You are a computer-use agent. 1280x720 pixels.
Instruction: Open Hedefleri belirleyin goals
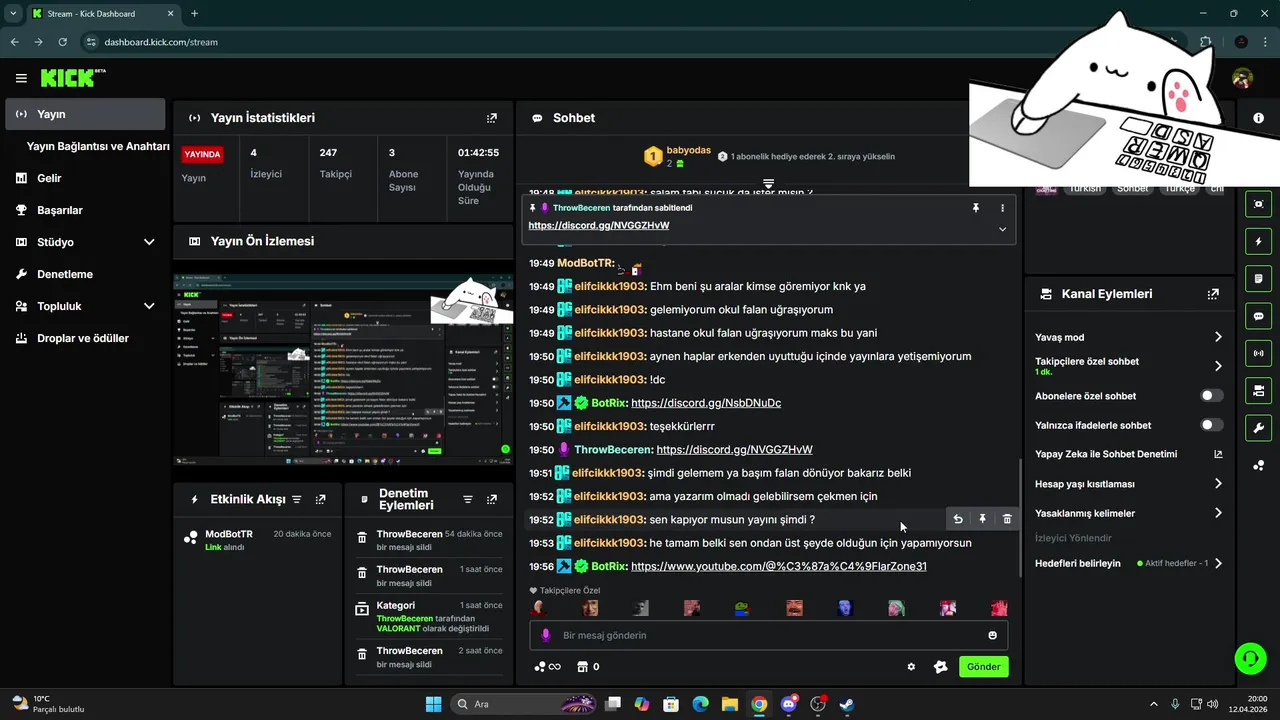(x=1129, y=563)
